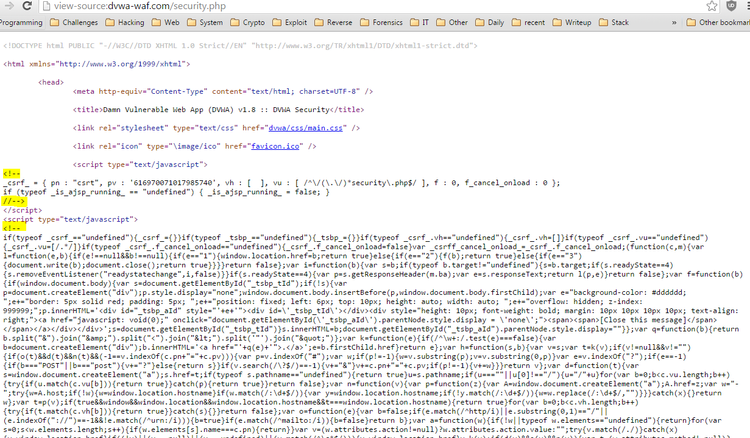Open the Web bookmarks folder
Image resolution: width=750 pixels, height=438 pixels.
pyautogui.click(x=165, y=22)
